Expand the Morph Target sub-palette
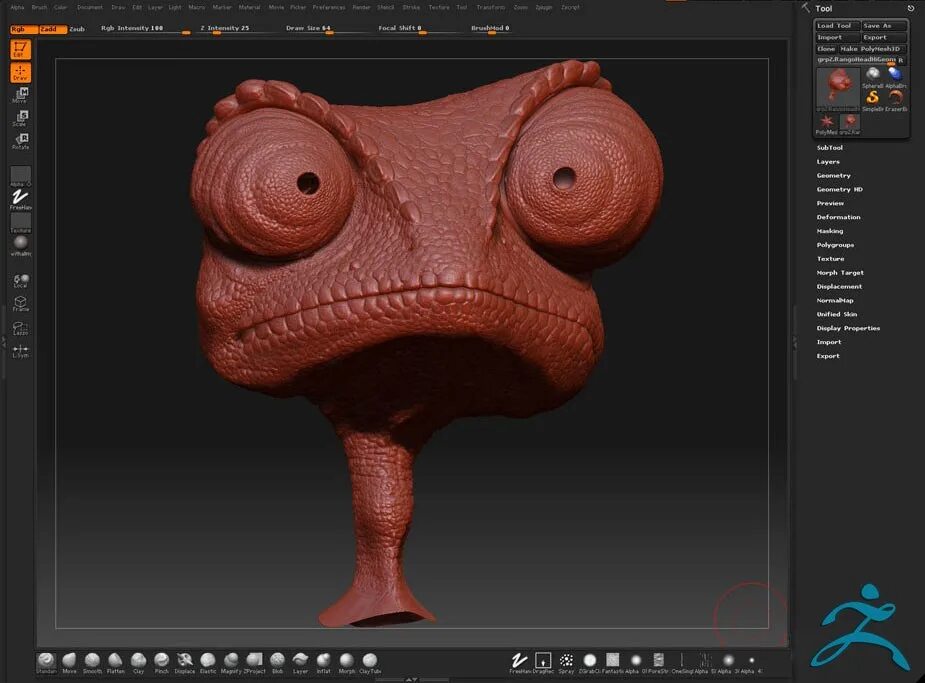The image size is (925, 683). (x=840, y=272)
